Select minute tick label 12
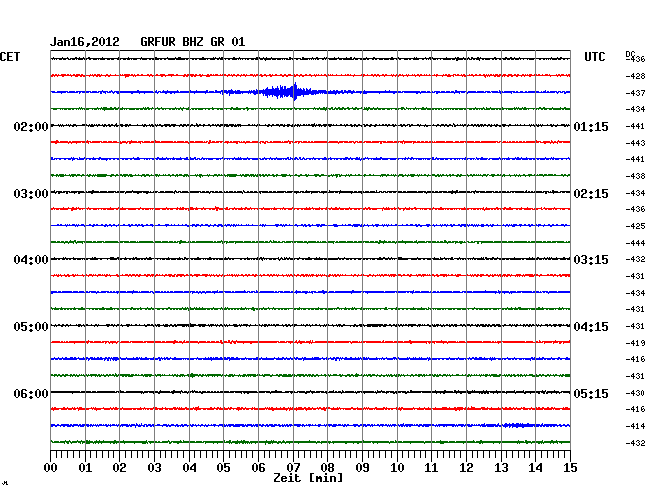This screenshot has width=650, height=494. (x=466, y=467)
